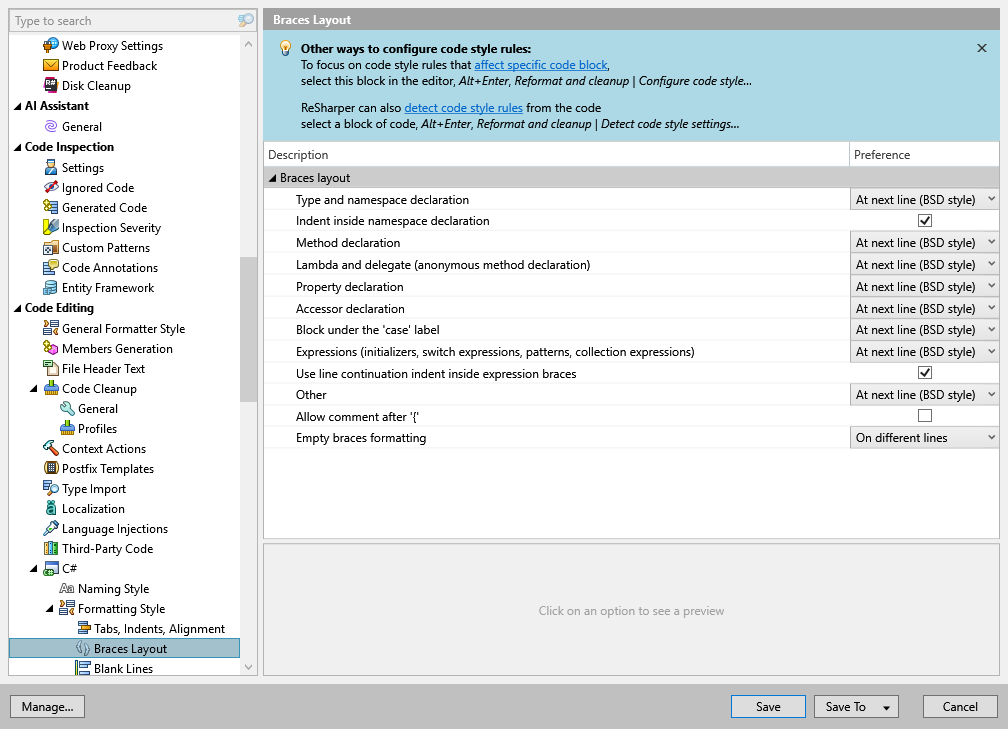
Task: Collapse the Code Cleanup tree node
Action: pos(34,389)
